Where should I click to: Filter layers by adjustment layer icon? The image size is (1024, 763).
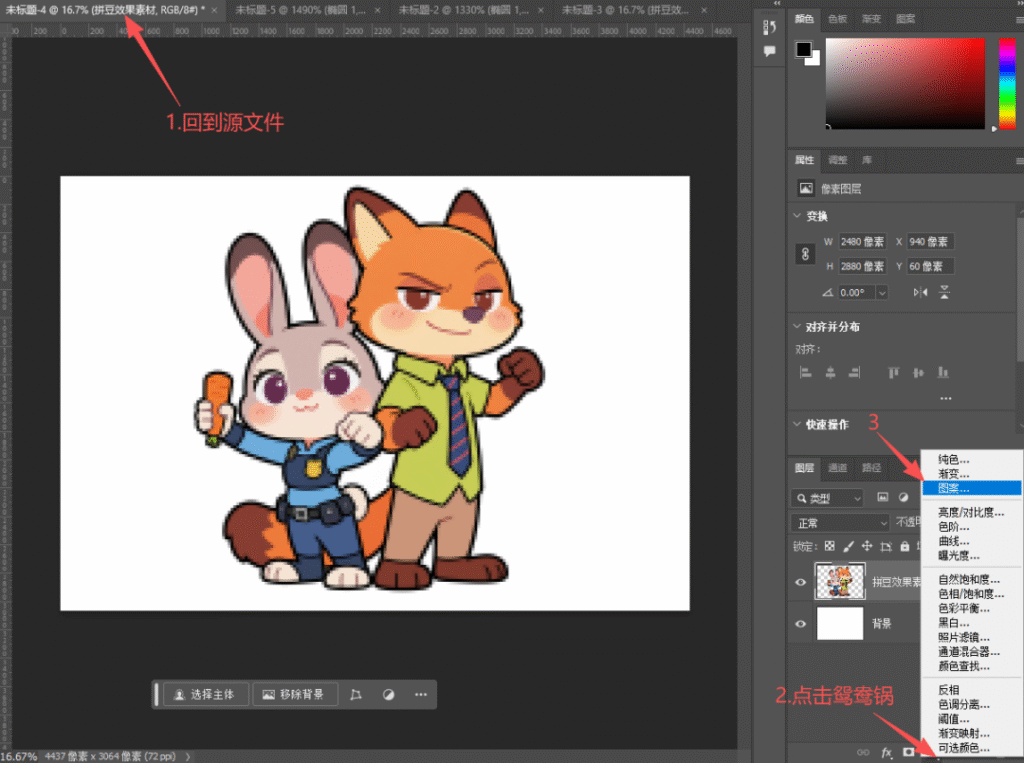[903, 498]
